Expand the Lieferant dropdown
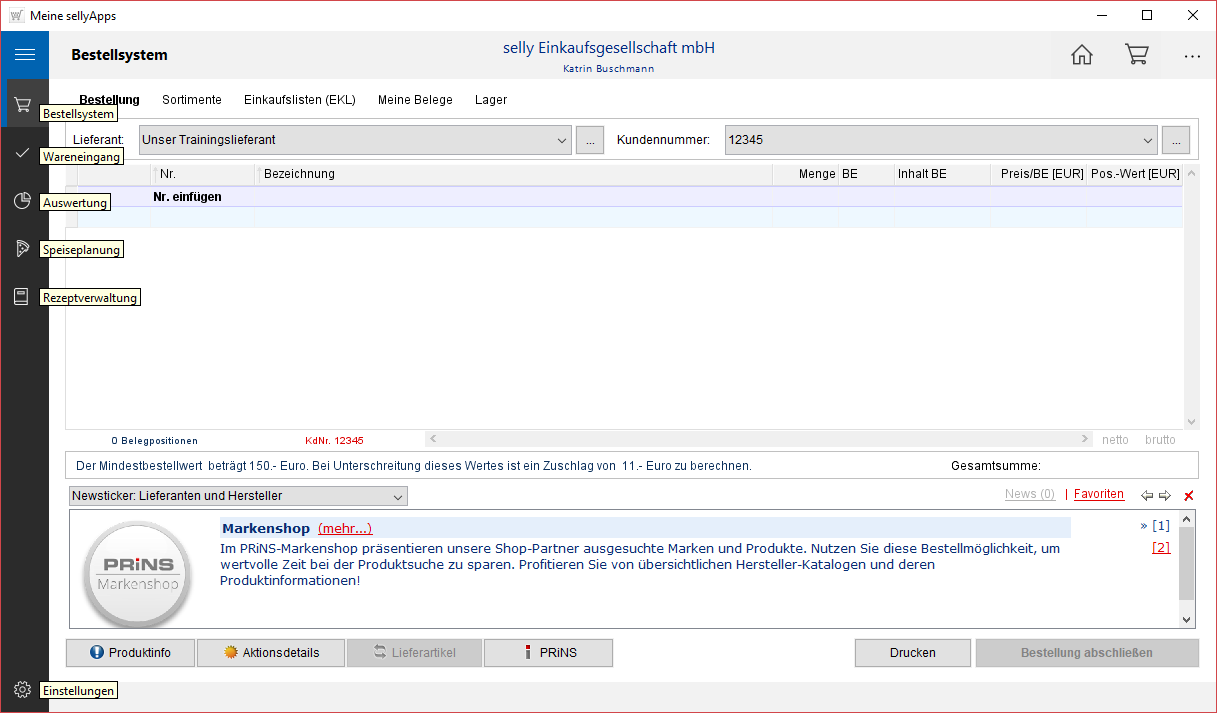 click(561, 140)
